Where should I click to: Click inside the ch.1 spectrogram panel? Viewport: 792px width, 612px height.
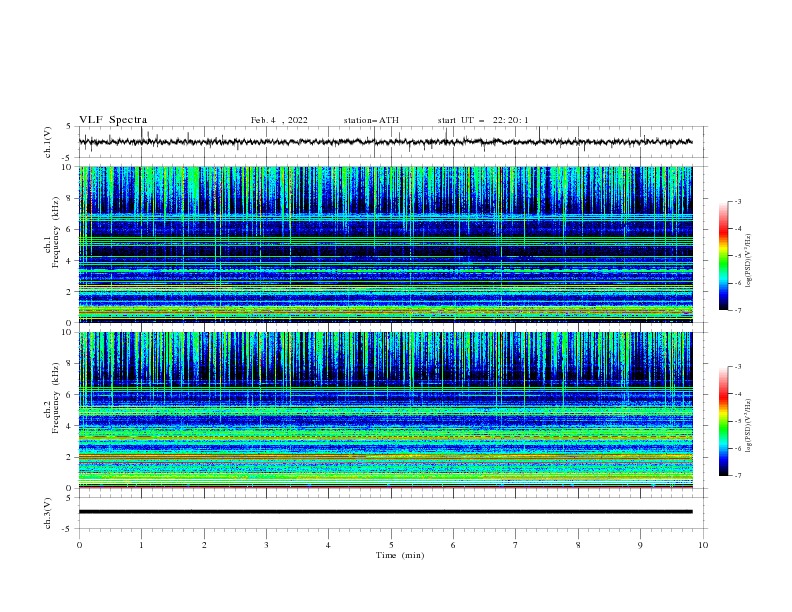coord(385,244)
